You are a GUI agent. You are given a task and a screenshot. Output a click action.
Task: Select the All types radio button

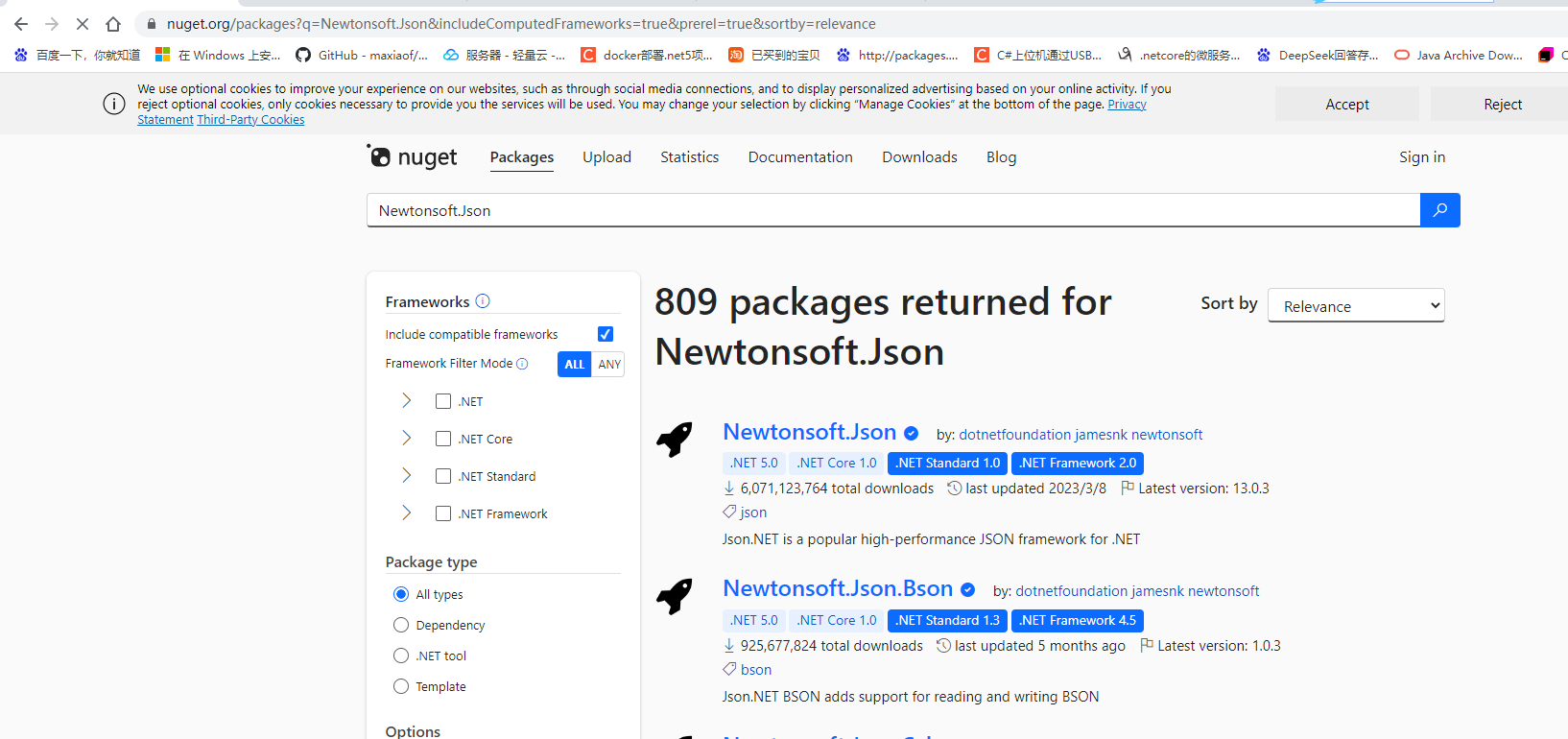(401, 594)
